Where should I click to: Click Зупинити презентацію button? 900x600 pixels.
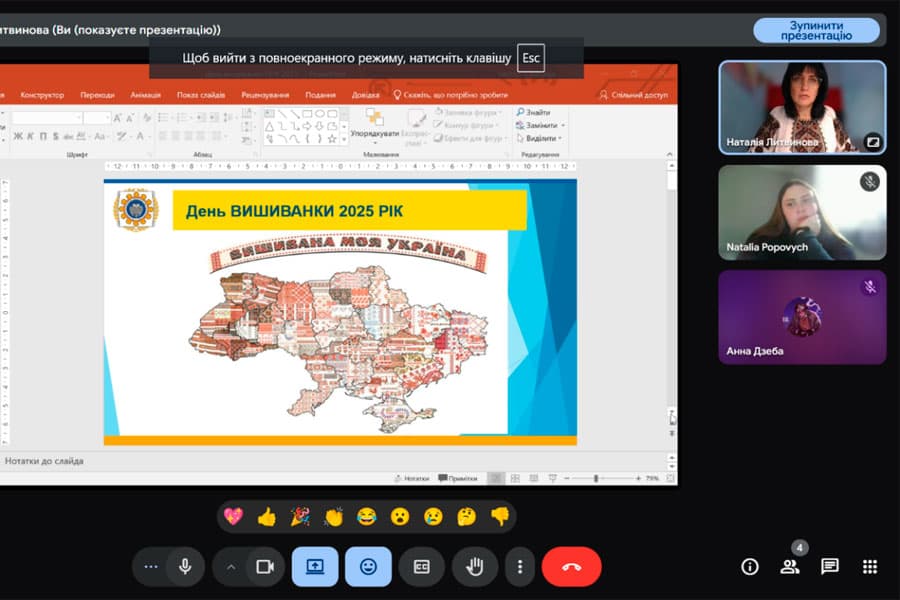tap(816, 30)
